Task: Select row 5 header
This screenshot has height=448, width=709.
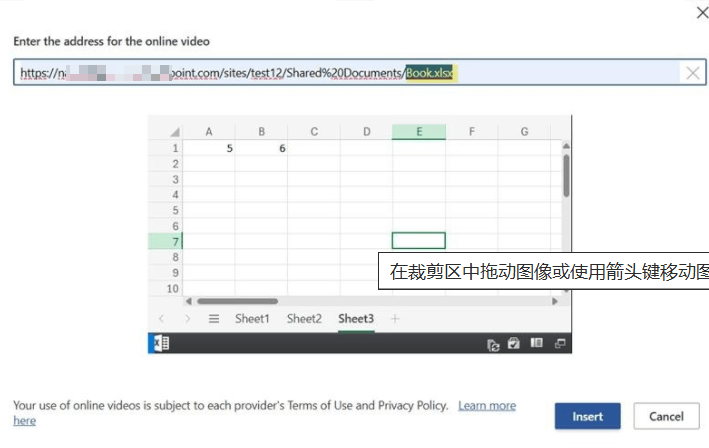Action: (x=165, y=211)
